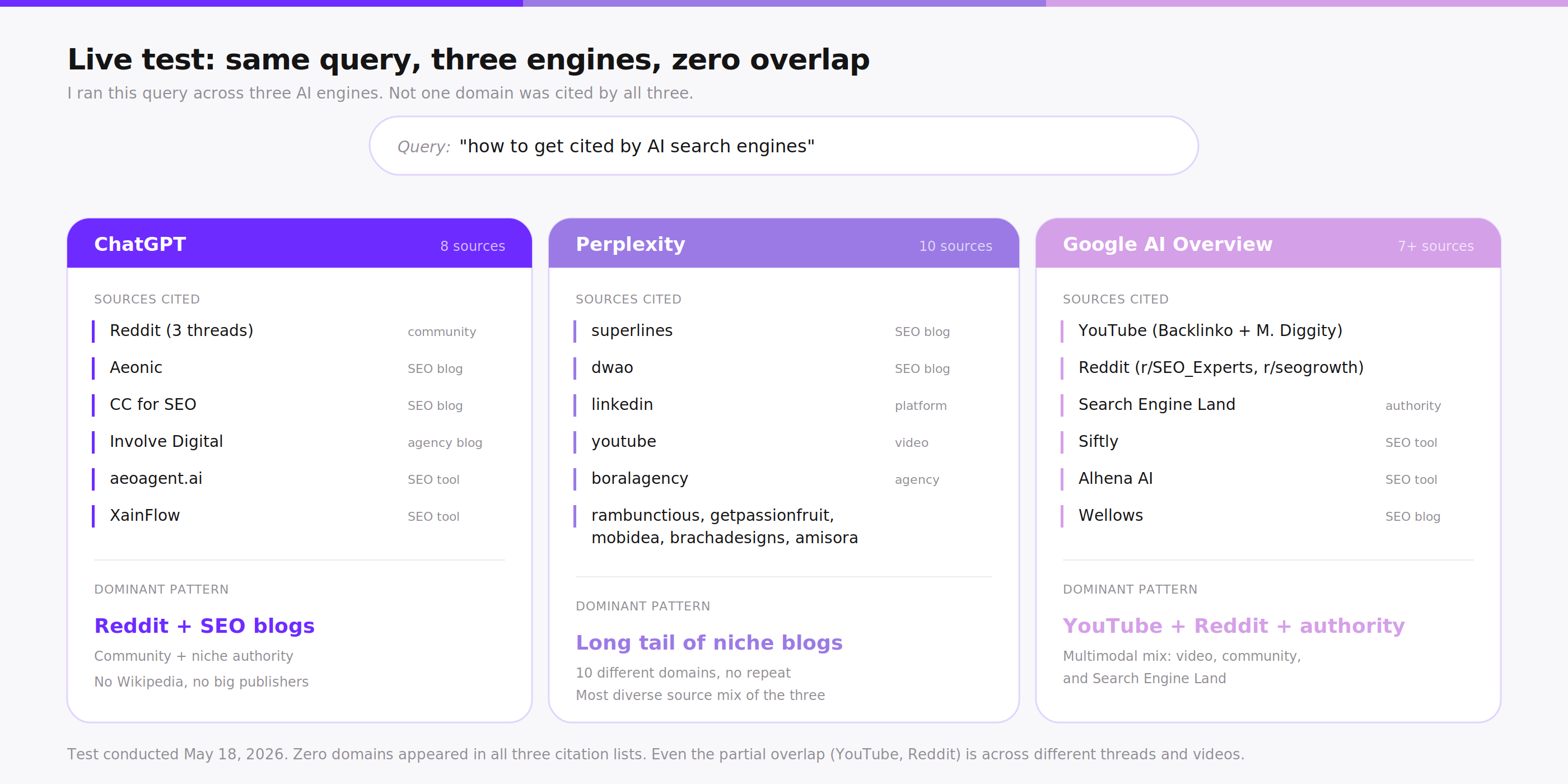Select the 'XainFlow' source row

pyautogui.click(x=299, y=516)
